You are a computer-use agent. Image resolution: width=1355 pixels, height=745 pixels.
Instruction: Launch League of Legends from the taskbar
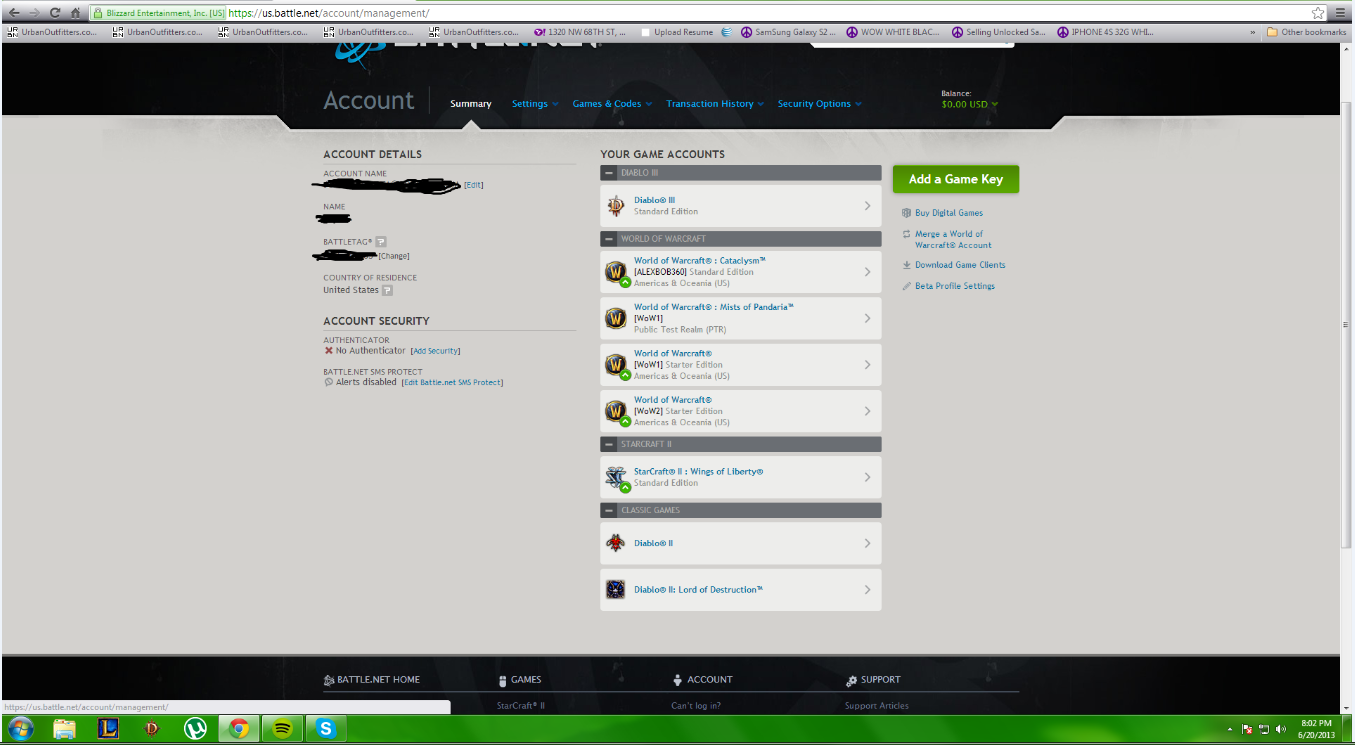pyautogui.click(x=108, y=729)
